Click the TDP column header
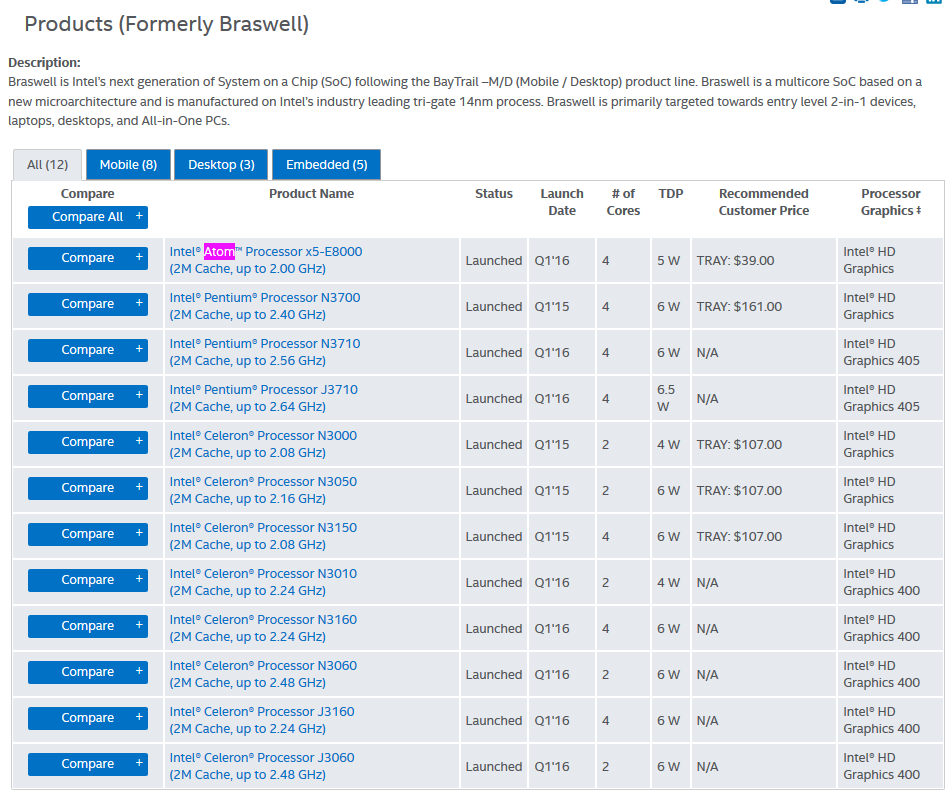 (671, 194)
